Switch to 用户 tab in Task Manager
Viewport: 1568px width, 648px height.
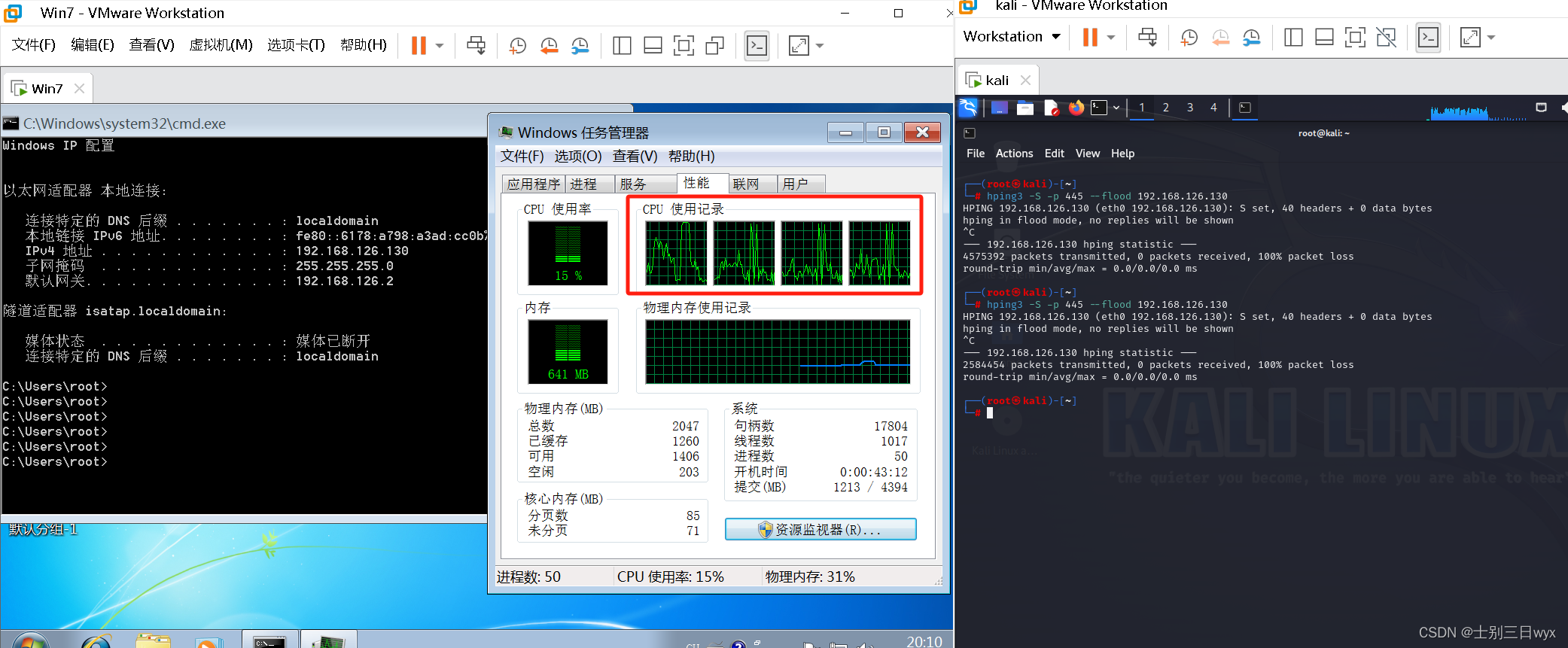802,184
